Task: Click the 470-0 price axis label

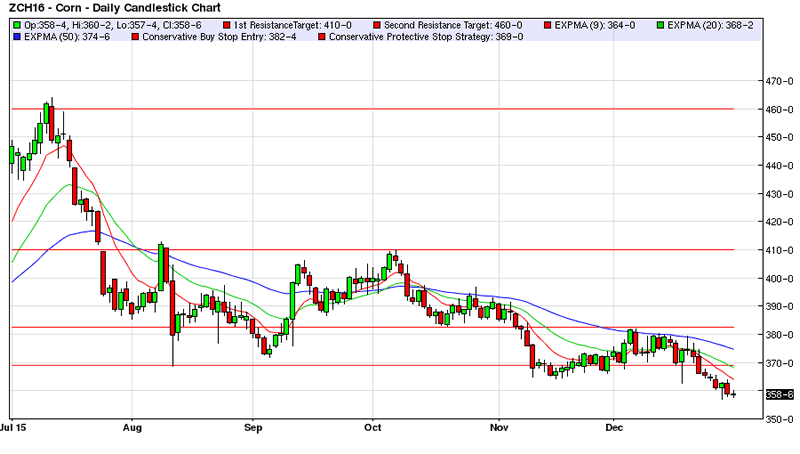Action: [778, 82]
